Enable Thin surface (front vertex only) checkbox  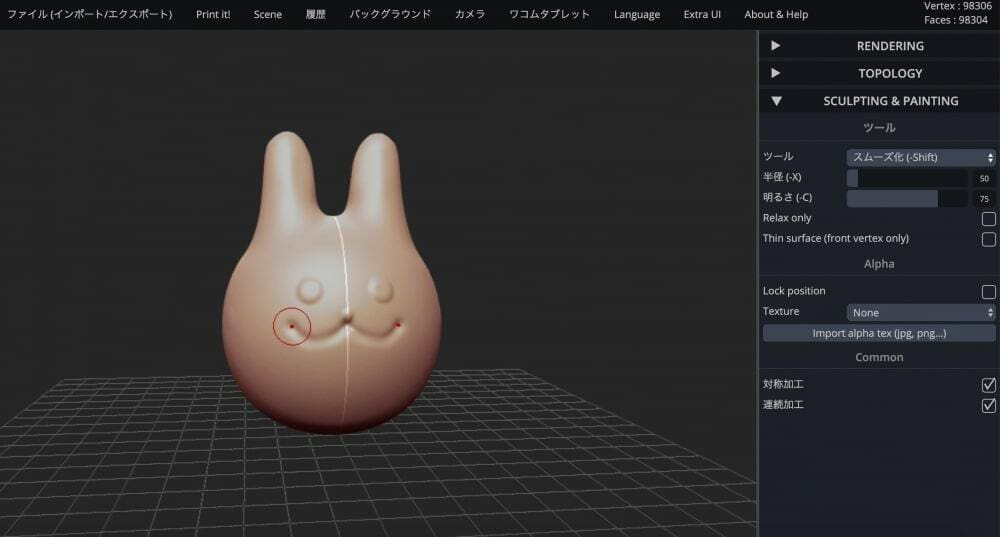(x=989, y=239)
